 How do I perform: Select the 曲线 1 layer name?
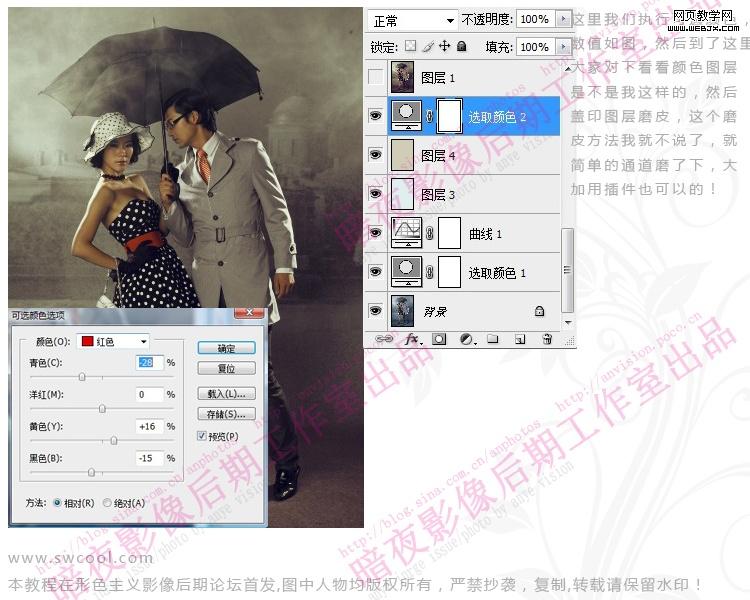485,233
